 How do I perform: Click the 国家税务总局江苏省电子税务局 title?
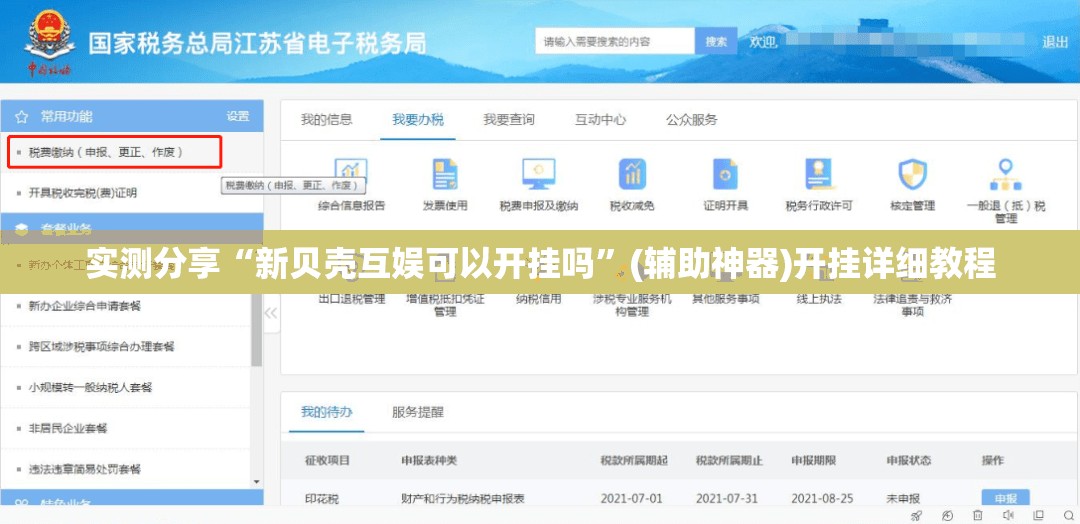[257, 43]
